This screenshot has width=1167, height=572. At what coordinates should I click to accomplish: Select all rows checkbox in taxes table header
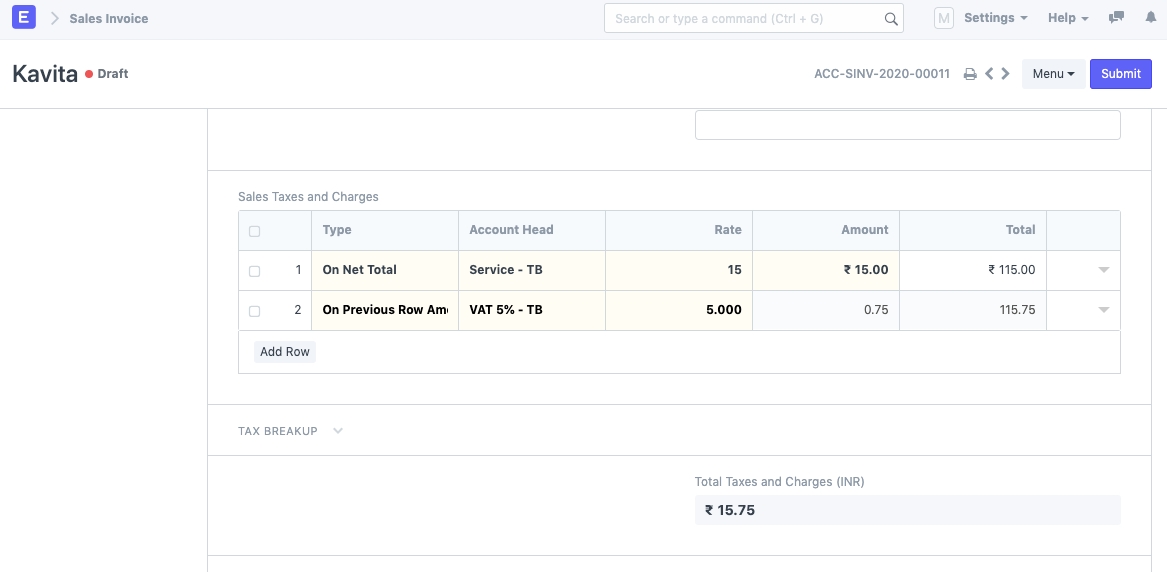(x=254, y=231)
